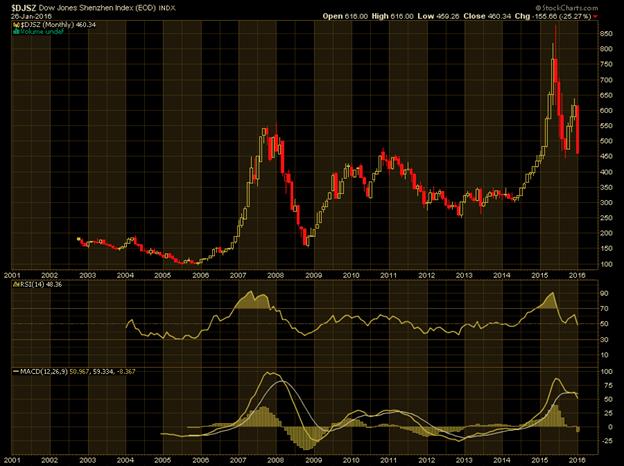The width and height of the screenshot is (624, 466).
Task: Click 25 on the MACD axis
Action: (x=607, y=414)
